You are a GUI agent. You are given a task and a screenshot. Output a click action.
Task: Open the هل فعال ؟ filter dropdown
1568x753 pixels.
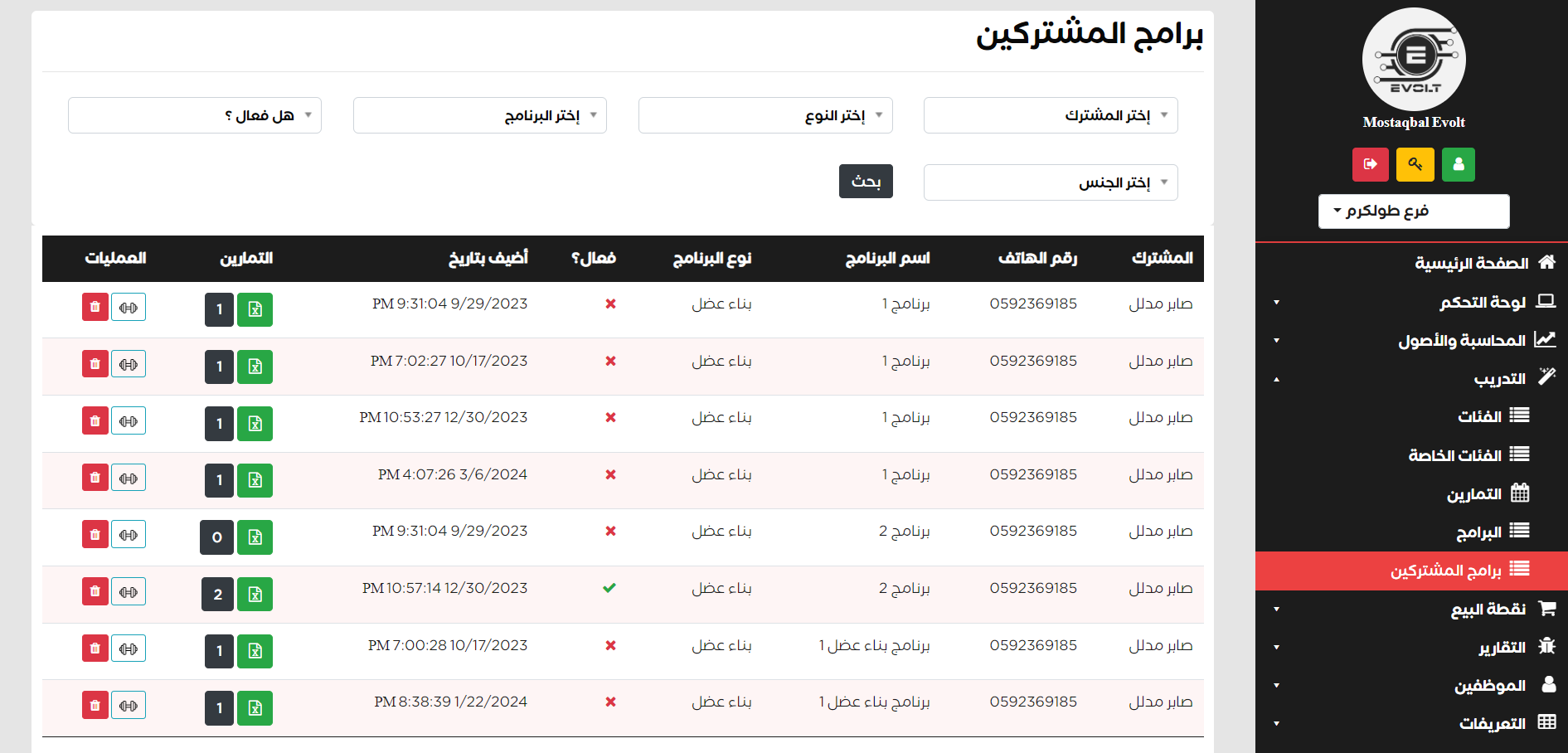(194, 115)
